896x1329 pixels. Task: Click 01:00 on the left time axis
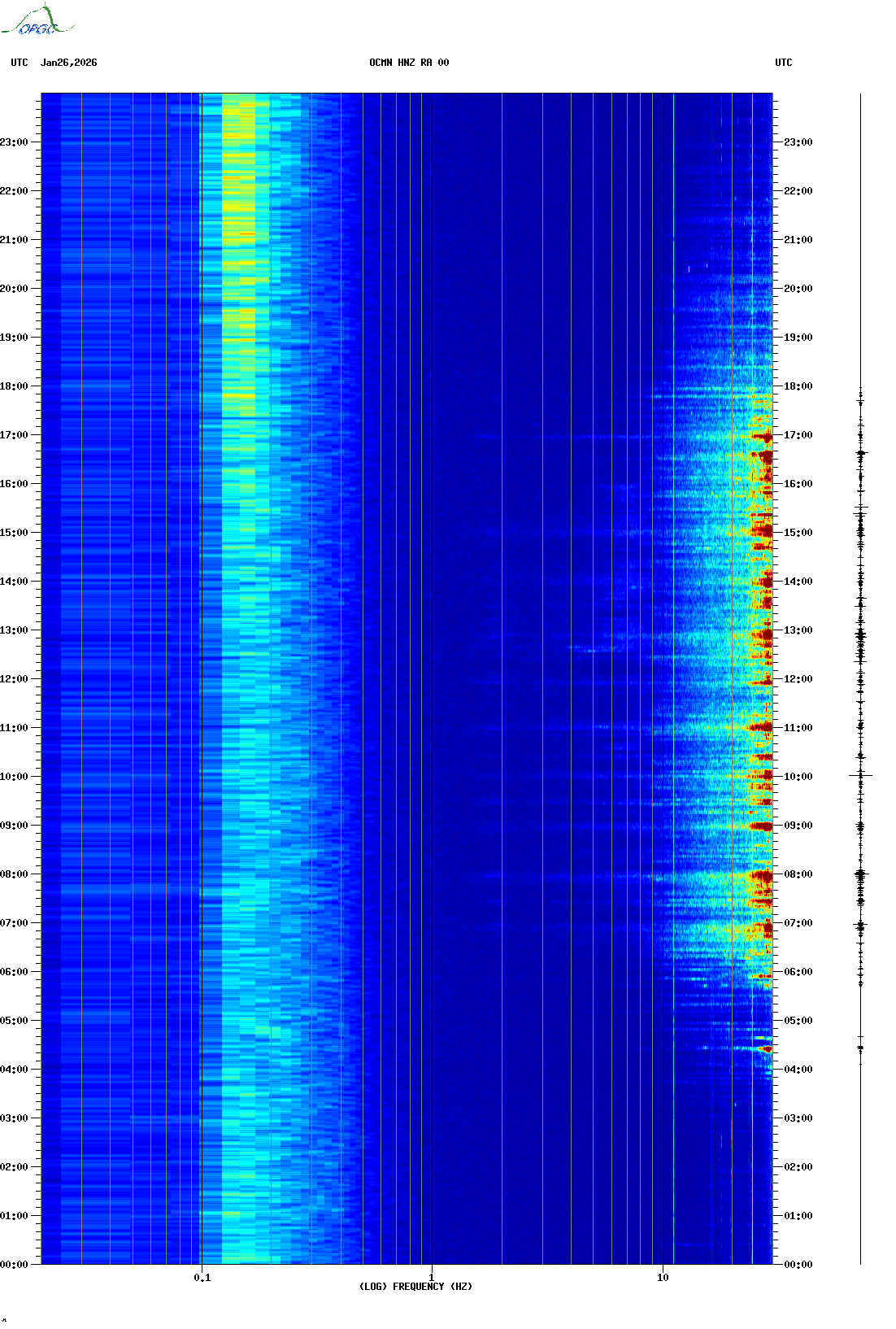pos(14,1216)
